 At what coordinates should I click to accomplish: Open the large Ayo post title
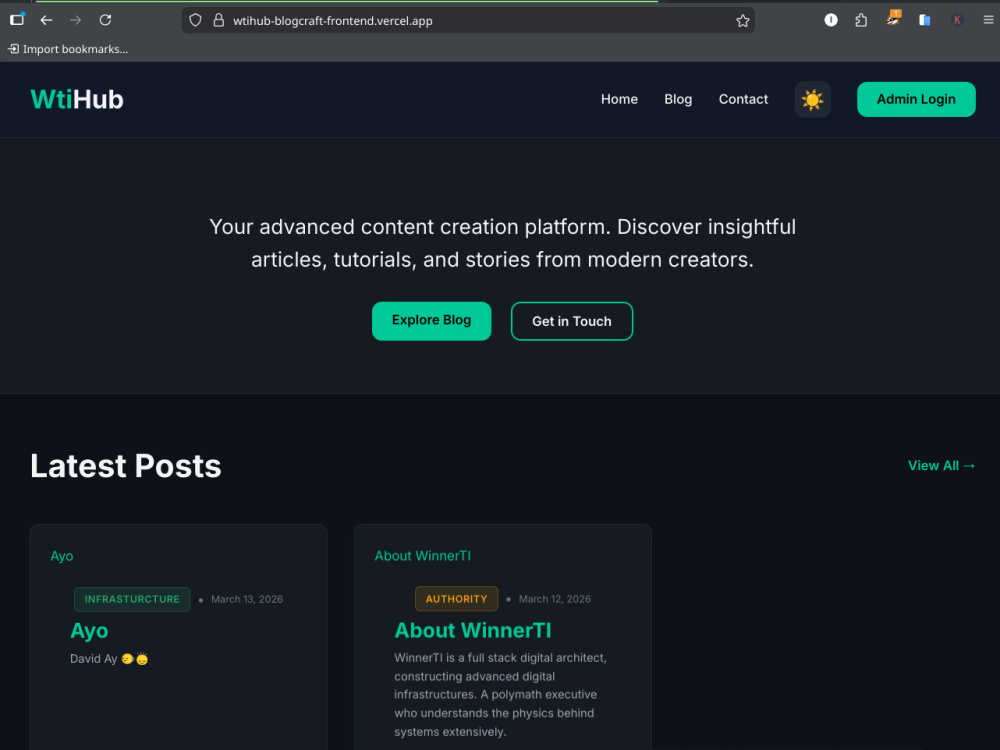89,631
